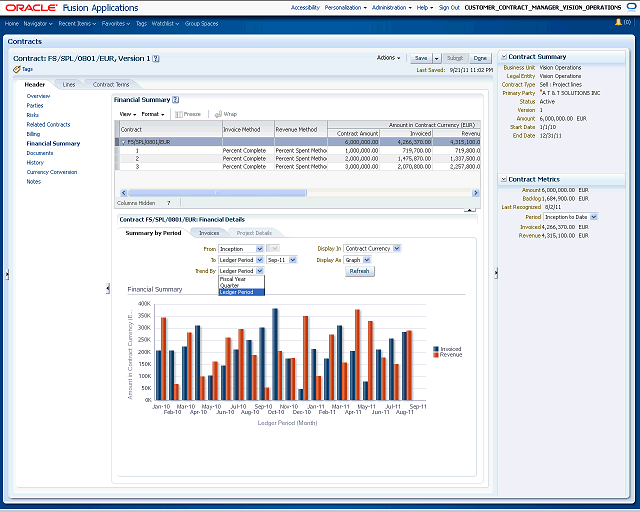Go to Home
Image resolution: width=640 pixels, height=512 pixels.
tap(12, 24)
